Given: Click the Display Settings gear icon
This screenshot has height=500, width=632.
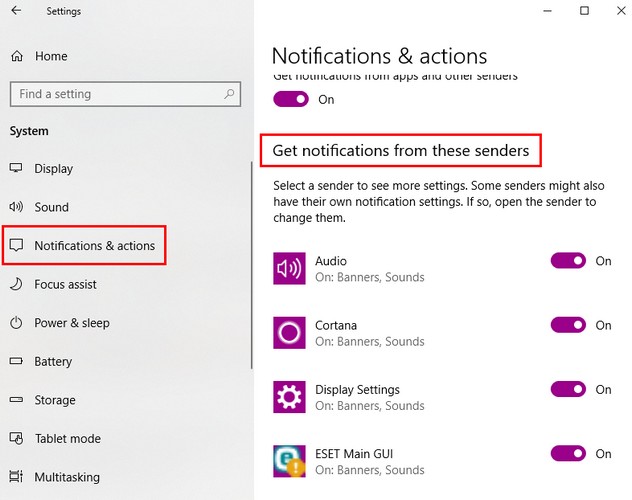Looking at the screenshot, I should click(x=289, y=397).
